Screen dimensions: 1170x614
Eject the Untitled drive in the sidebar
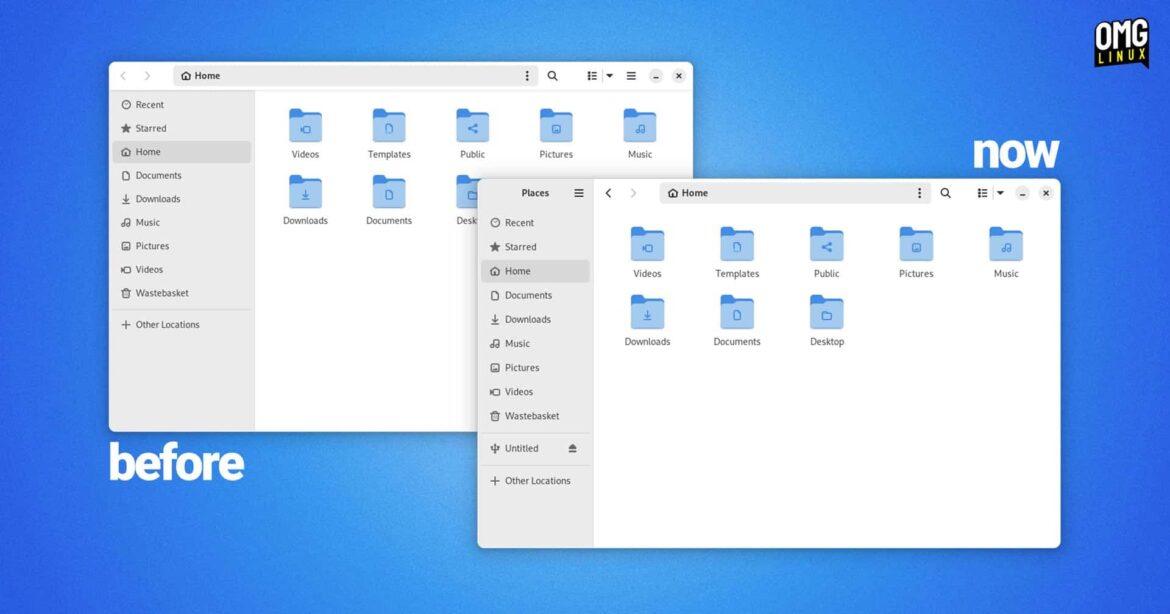point(572,449)
